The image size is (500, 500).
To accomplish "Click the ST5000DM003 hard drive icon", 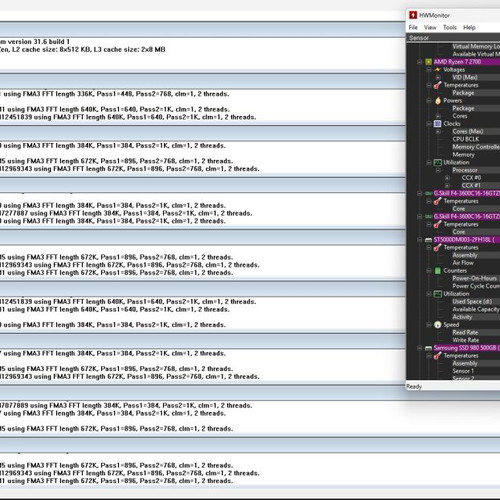I will point(429,240).
